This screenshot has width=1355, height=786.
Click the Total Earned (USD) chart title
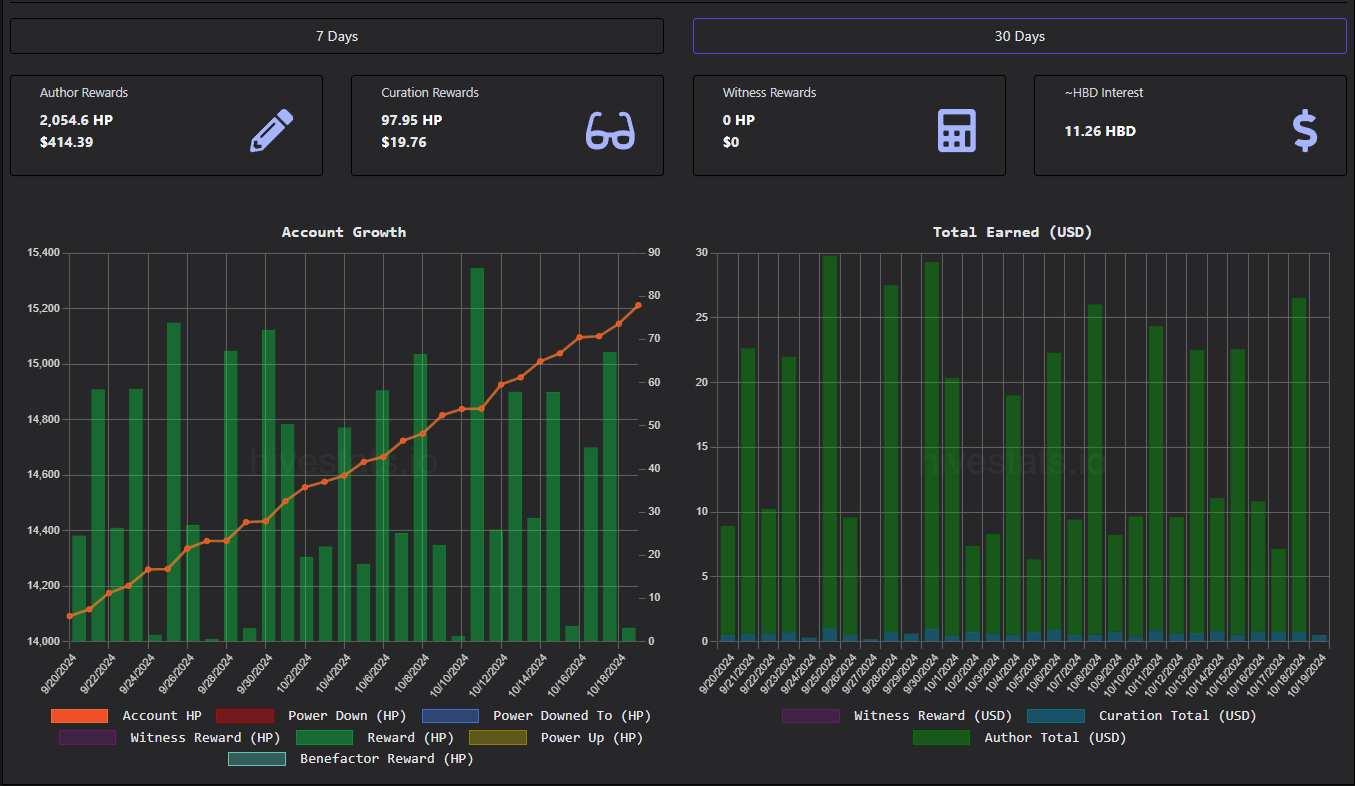pyautogui.click(x=1012, y=232)
